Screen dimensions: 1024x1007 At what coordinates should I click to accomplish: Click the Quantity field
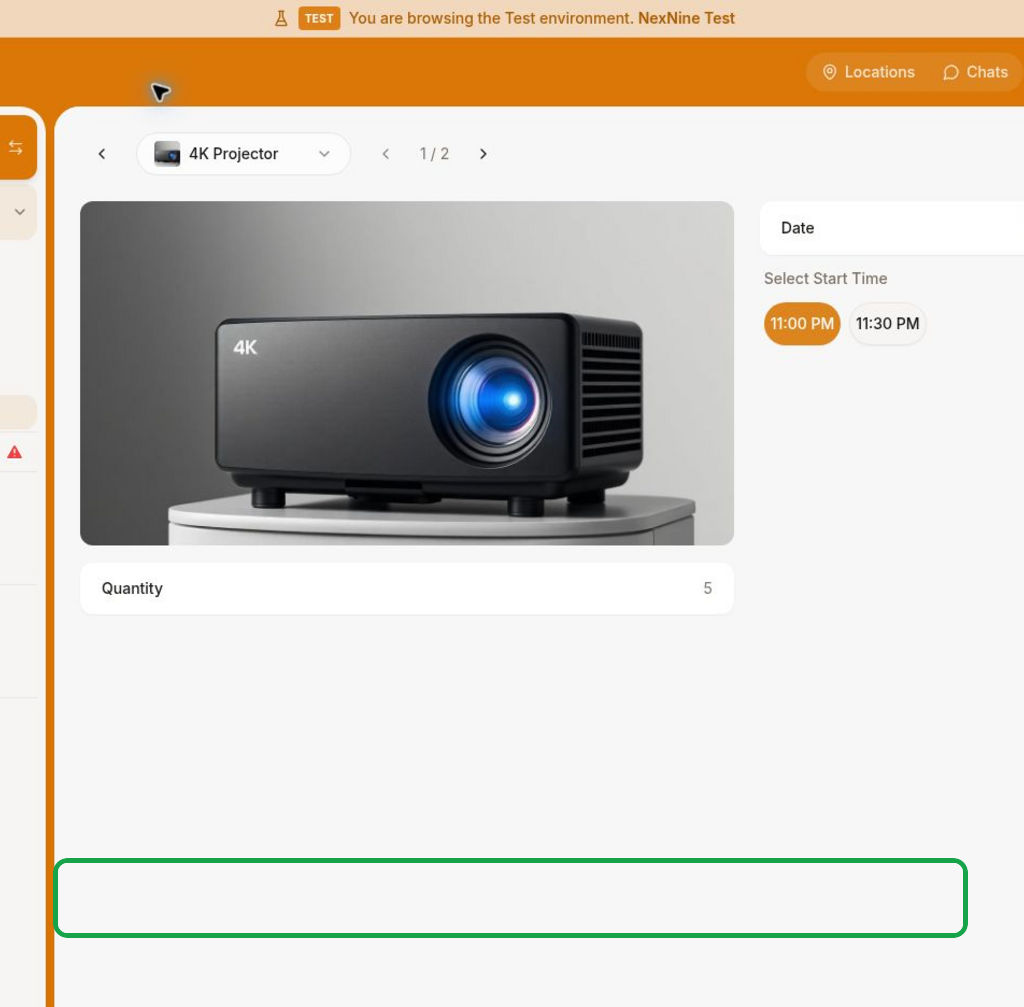[407, 588]
